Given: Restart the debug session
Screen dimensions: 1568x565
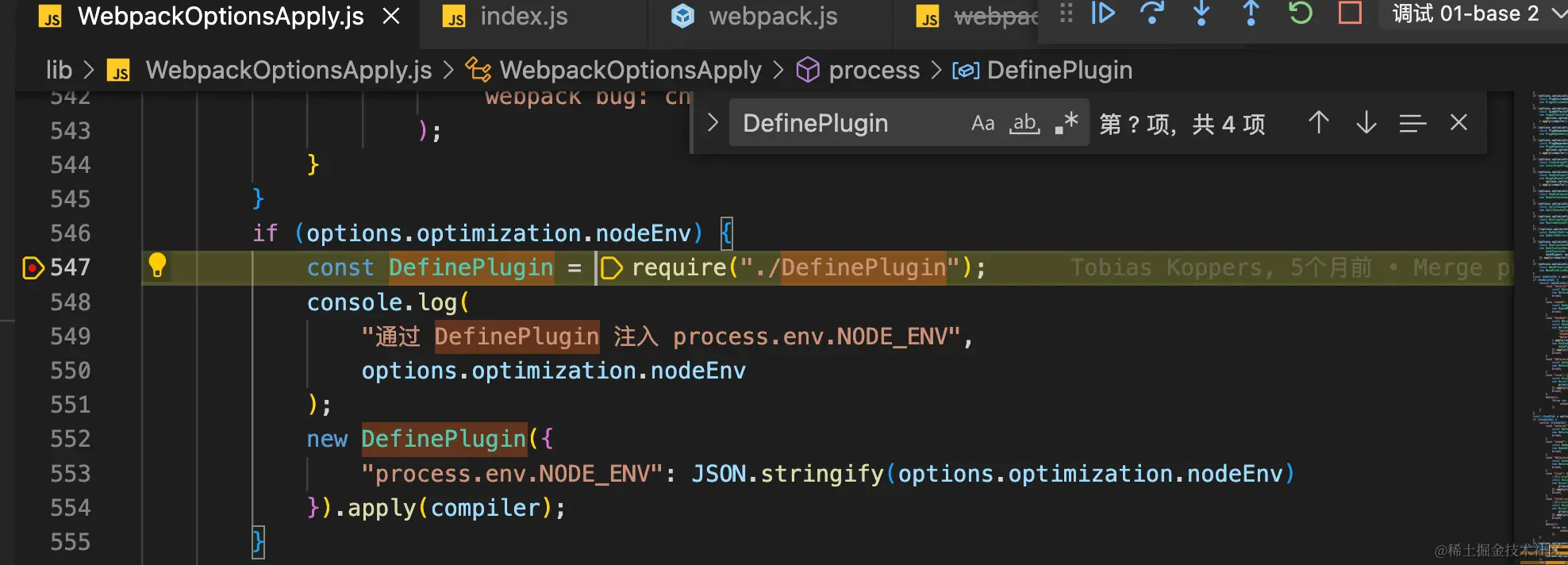Looking at the screenshot, I should (x=1300, y=13).
